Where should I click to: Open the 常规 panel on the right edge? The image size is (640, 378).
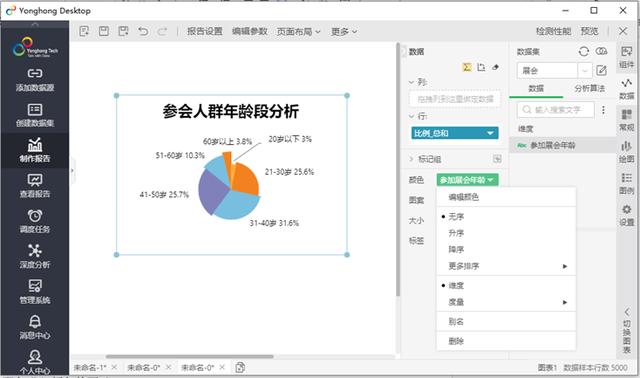pos(627,120)
